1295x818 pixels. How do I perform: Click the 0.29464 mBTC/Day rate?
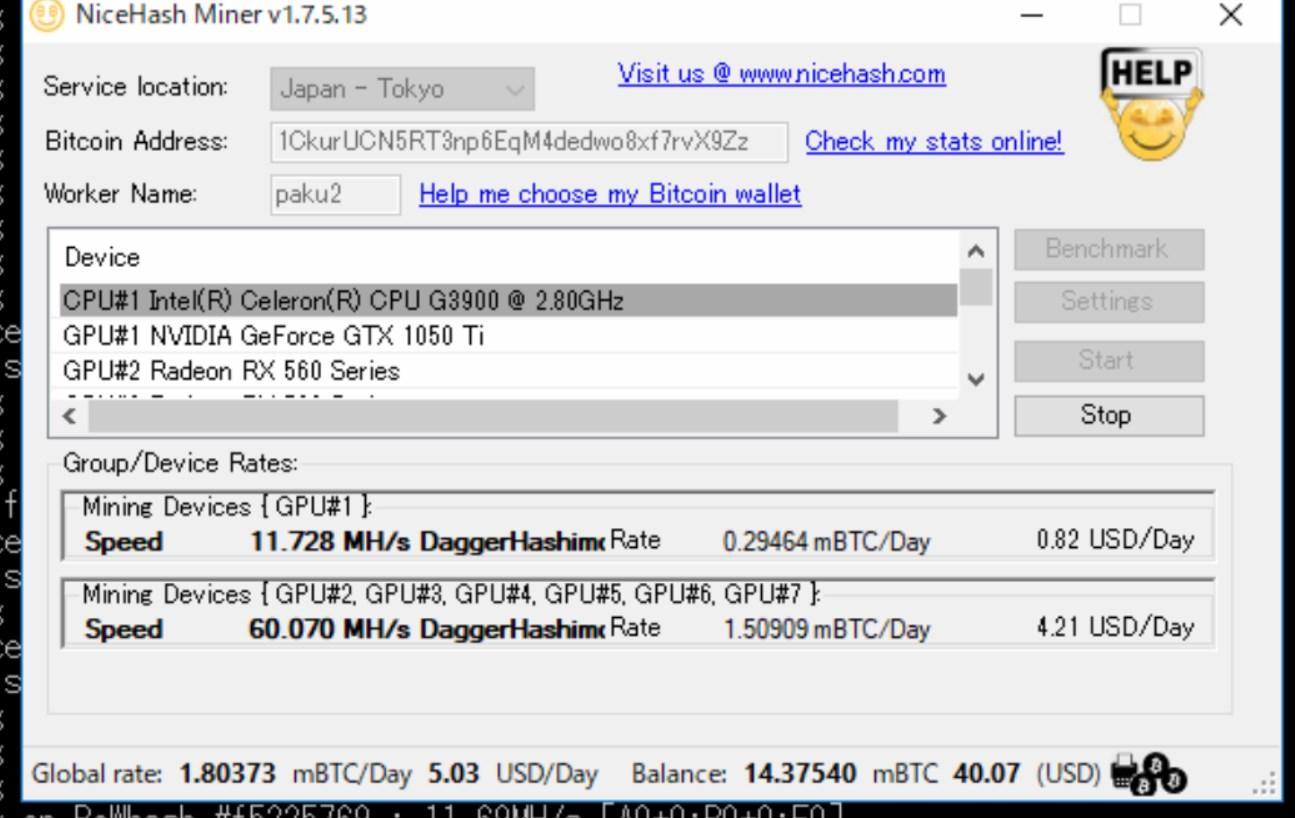click(826, 543)
